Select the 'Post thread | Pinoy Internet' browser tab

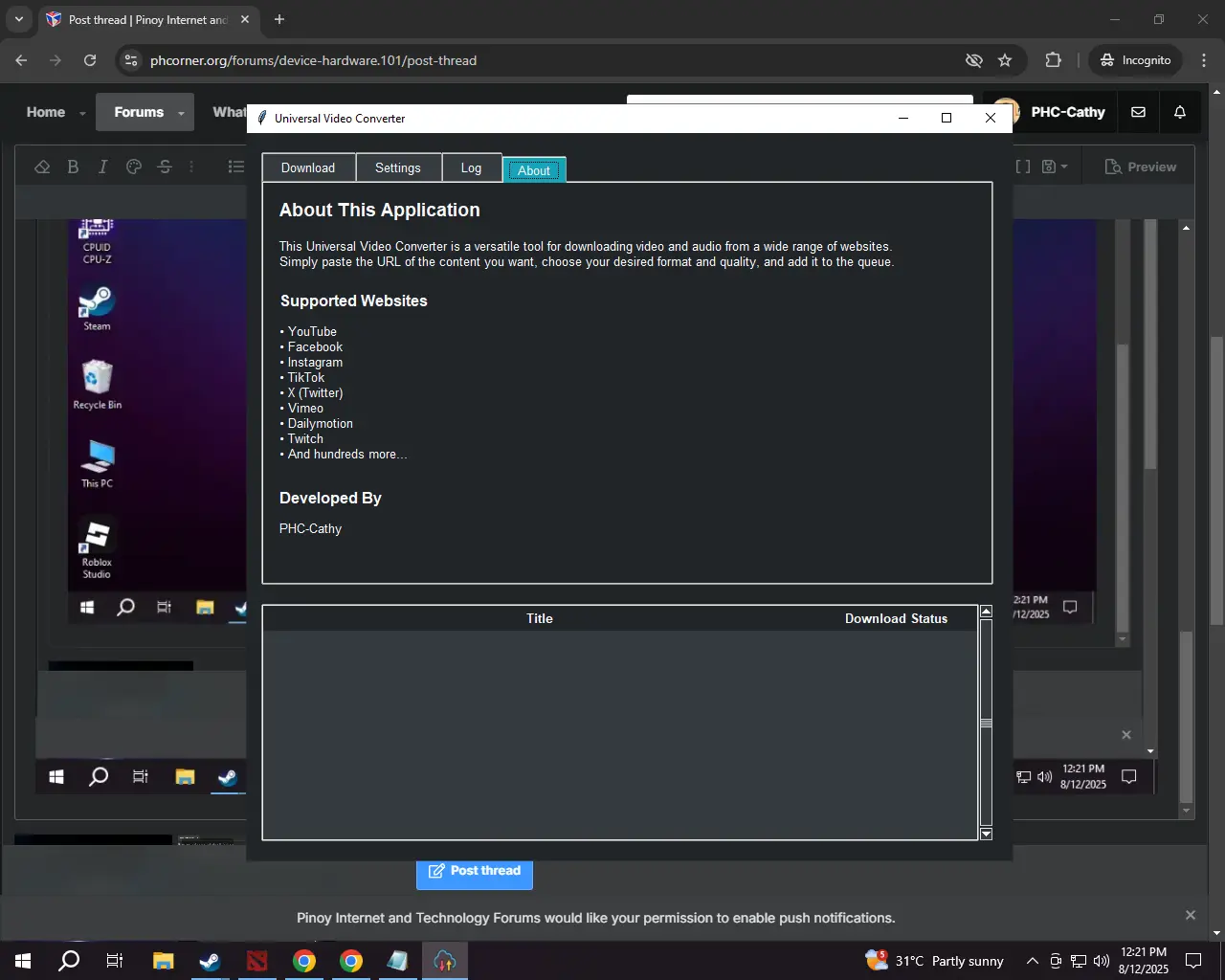148,19
